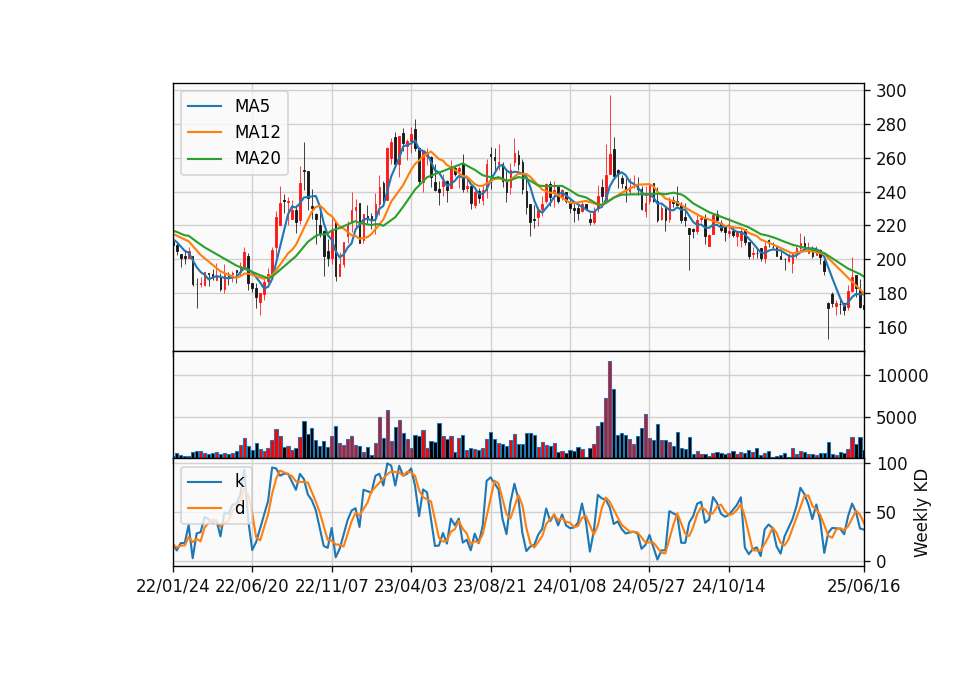Click the 240 price axis tick label
The height and width of the screenshot is (690, 960).
[891, 192]
